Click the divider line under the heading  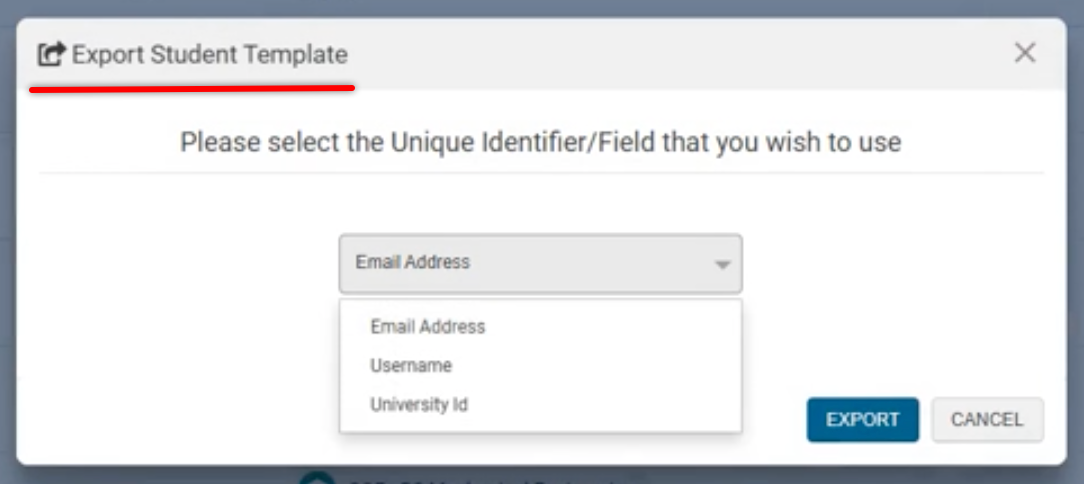pyautogui.click(x=540, y=173)
